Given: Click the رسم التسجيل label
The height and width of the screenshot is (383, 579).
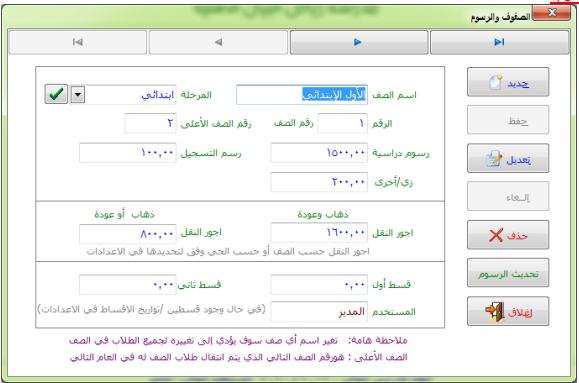Looking at the screenshot, I should [x=211, y=153].
